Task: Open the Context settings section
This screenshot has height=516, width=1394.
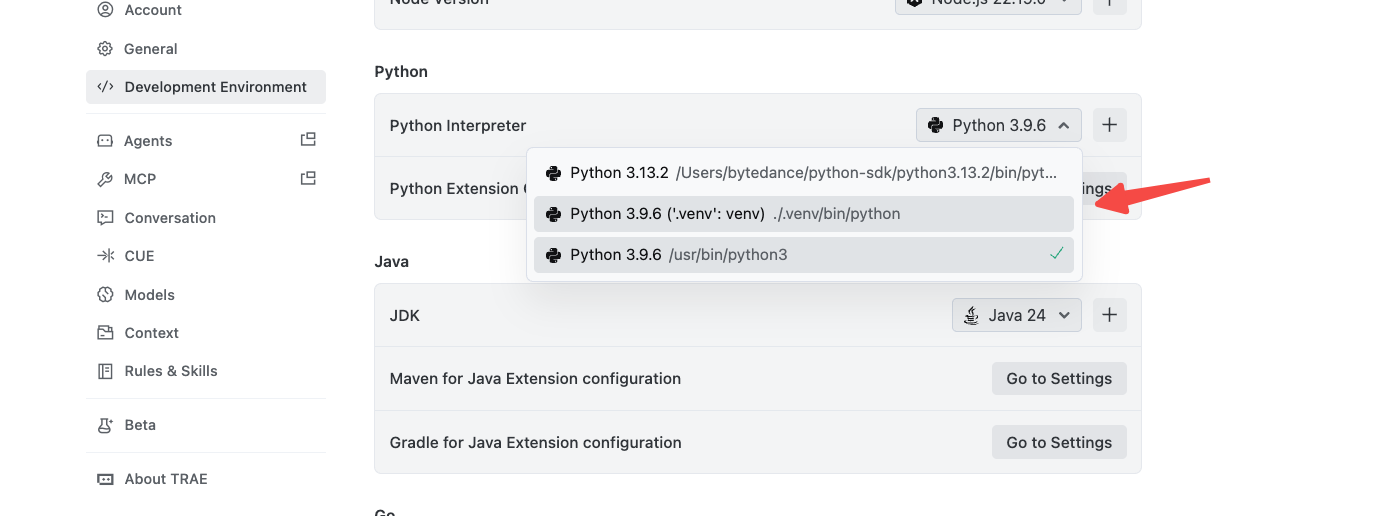Action: click(150, 333)
